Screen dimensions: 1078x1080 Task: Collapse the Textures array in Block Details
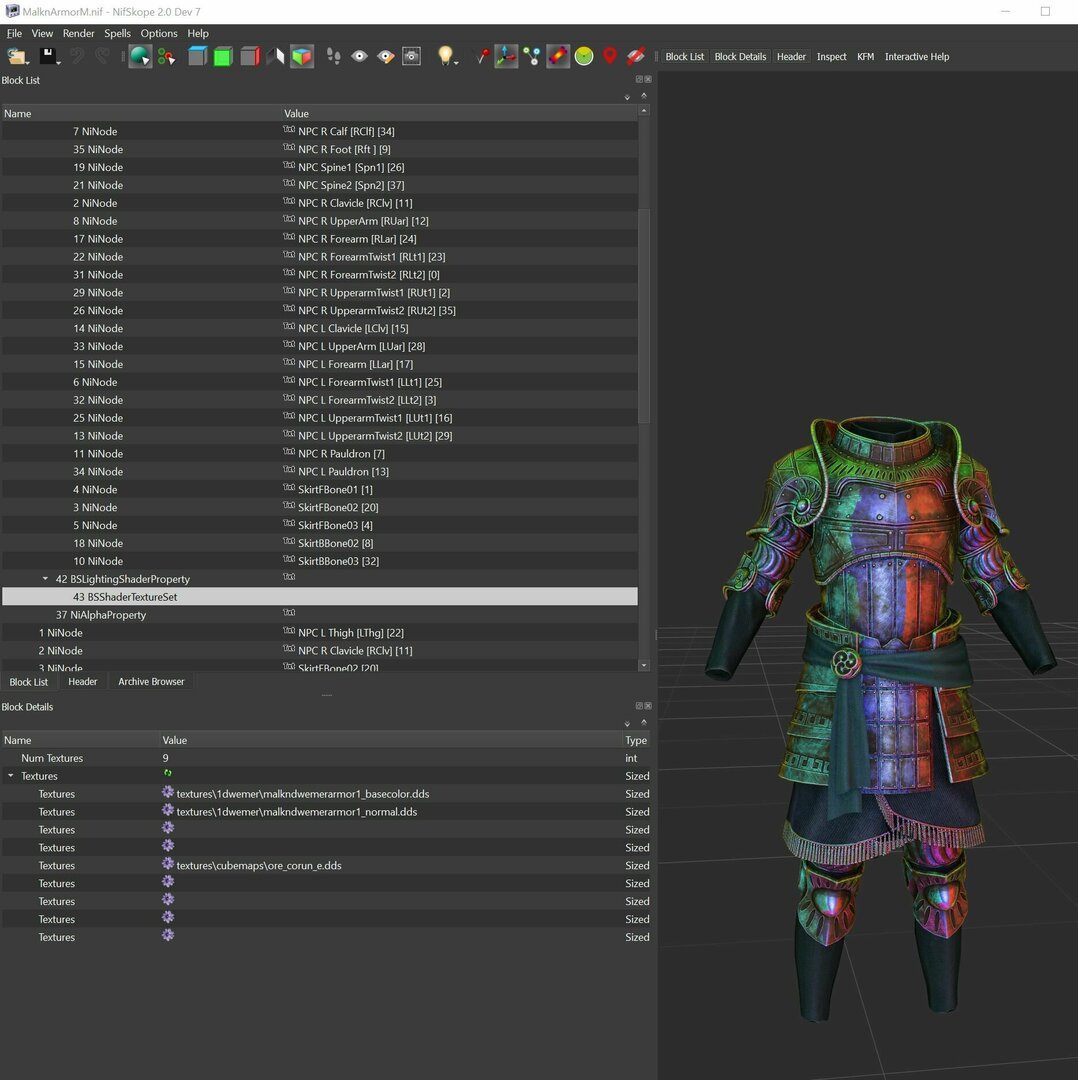(x=11, y=776)
